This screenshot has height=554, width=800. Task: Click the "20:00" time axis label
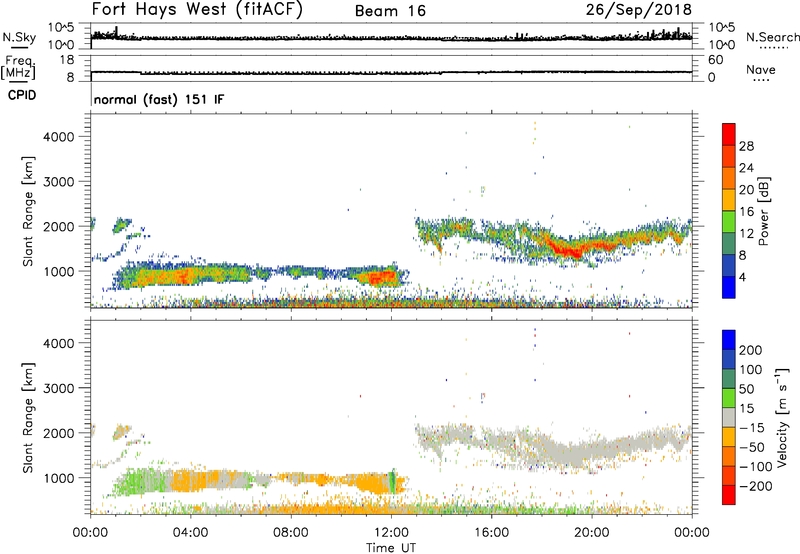[591, 533]
